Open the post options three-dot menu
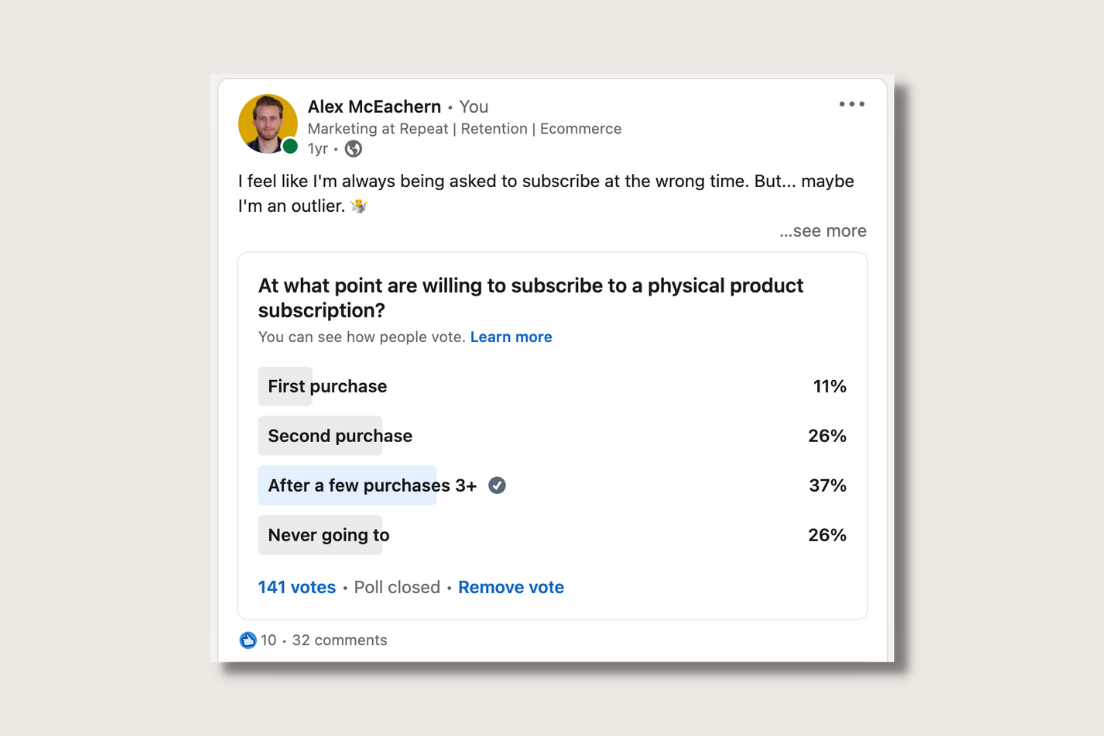This screenshot has width=1104, height=736. coord(851,103)
